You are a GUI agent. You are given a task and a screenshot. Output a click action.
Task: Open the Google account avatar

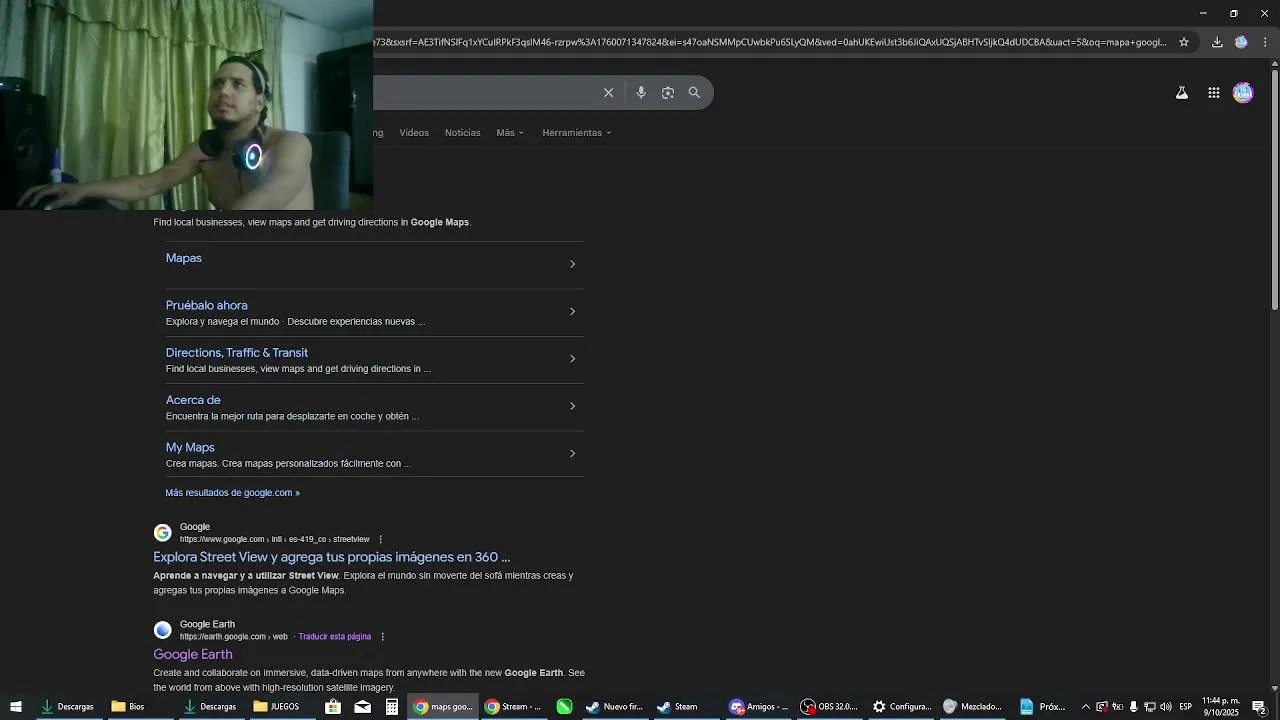(x=1243, y=93)
